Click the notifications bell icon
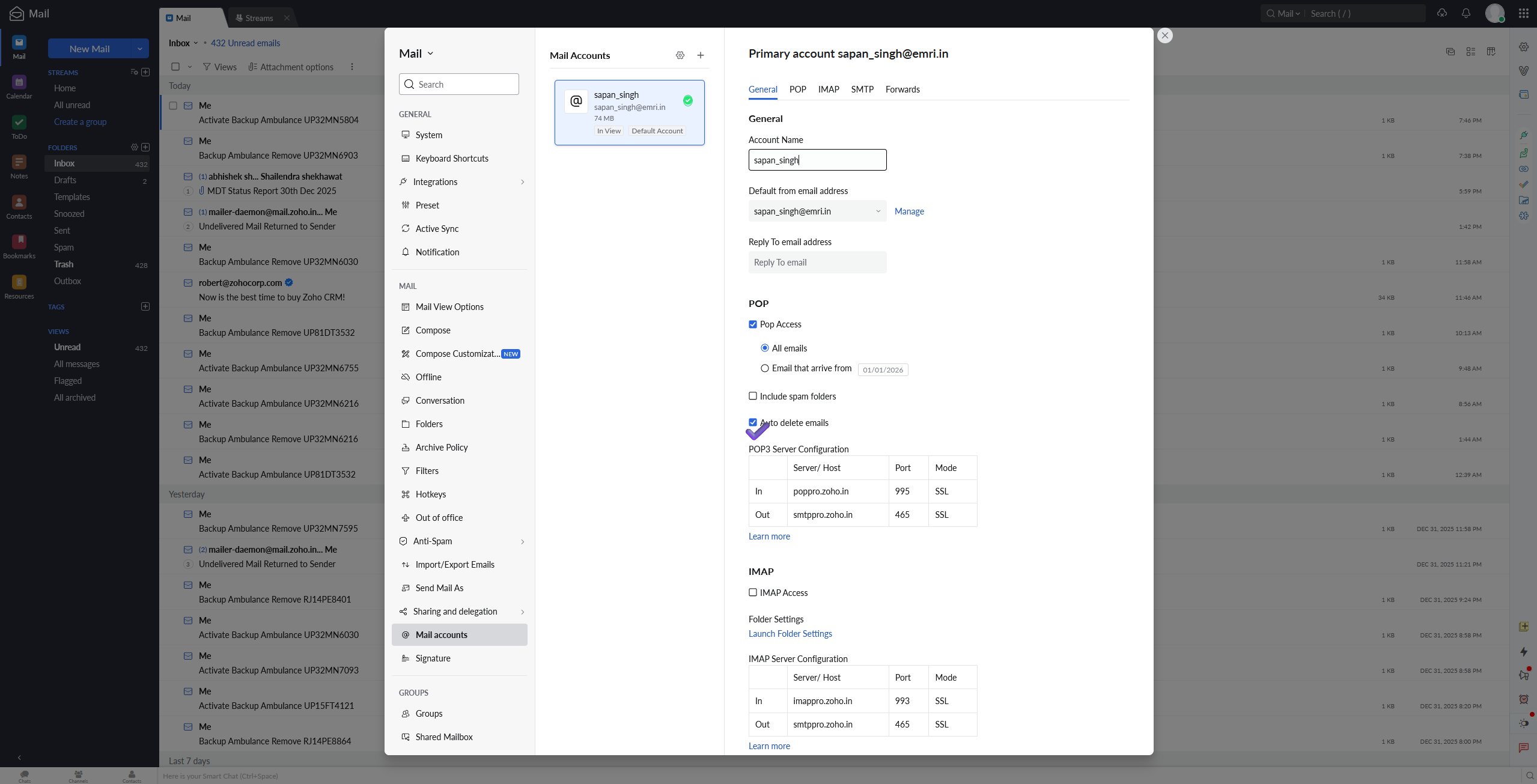 (x=1466, y=13)
